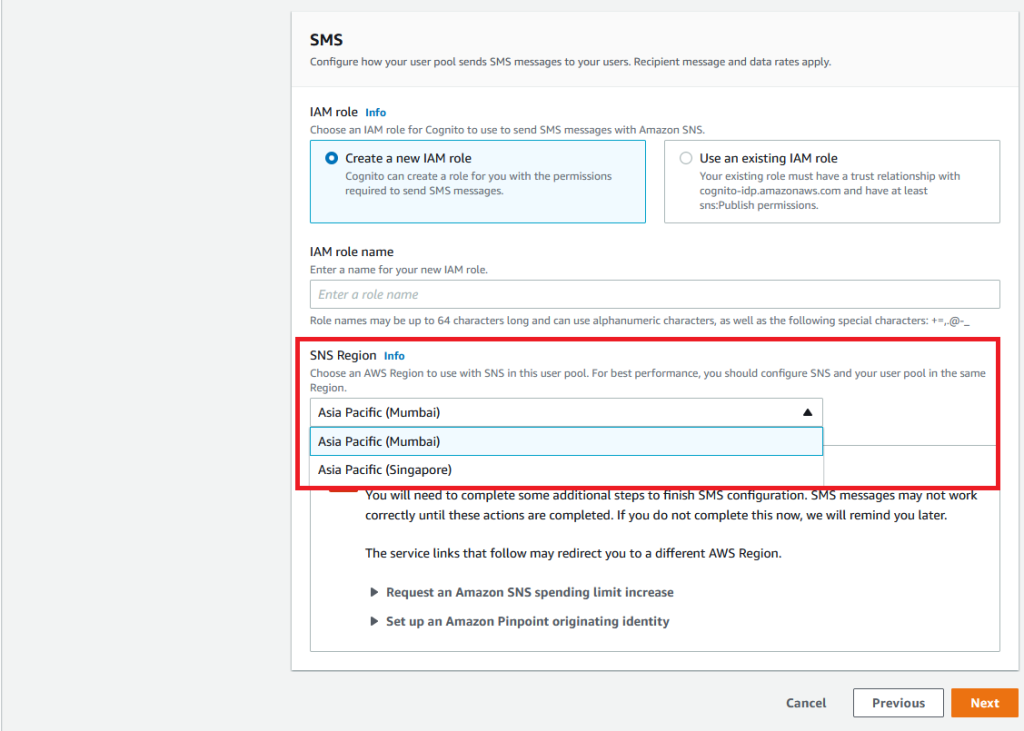Image resolution: width=1024 pixels, height=731 pixels.
Task: Click the Info link next to SNS Region
Action: 394,355
